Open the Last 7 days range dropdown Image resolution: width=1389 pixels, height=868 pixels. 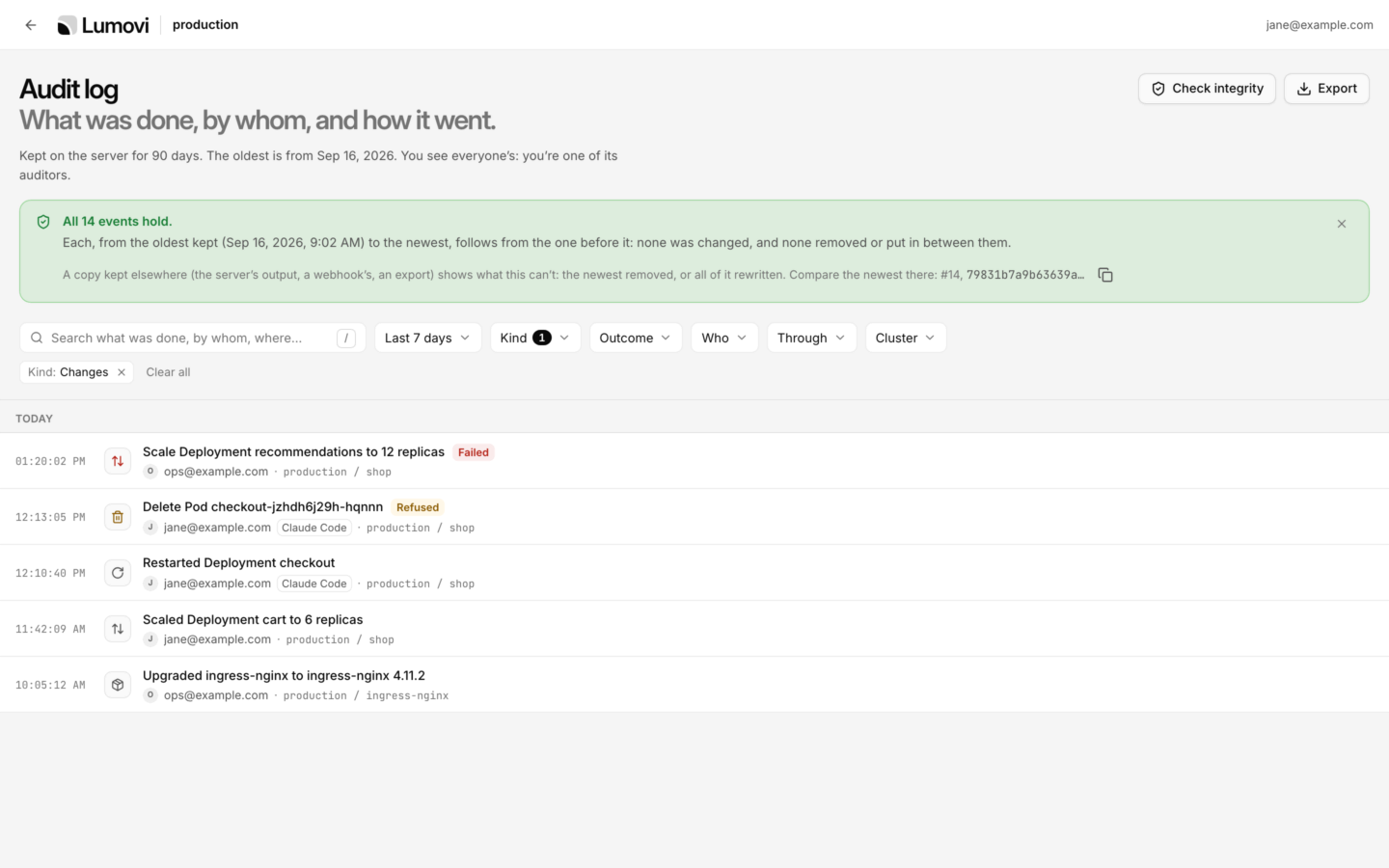(427, 338)
